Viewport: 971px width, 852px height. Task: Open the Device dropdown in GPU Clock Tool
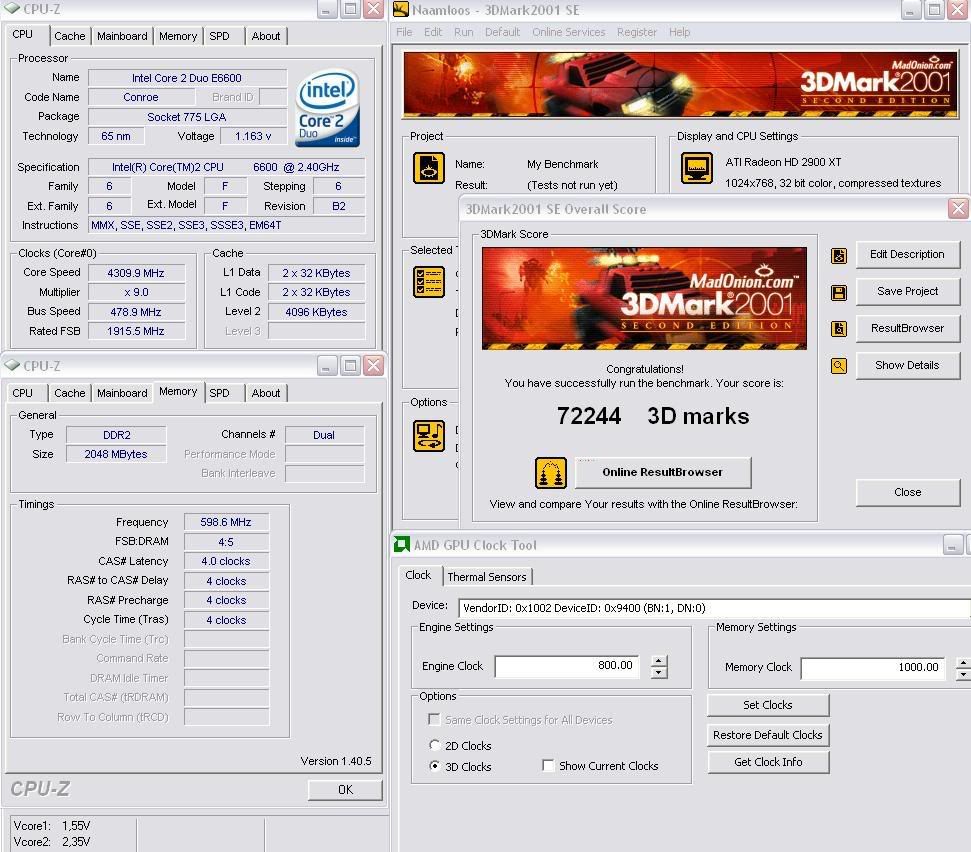[x=714, y=608]
